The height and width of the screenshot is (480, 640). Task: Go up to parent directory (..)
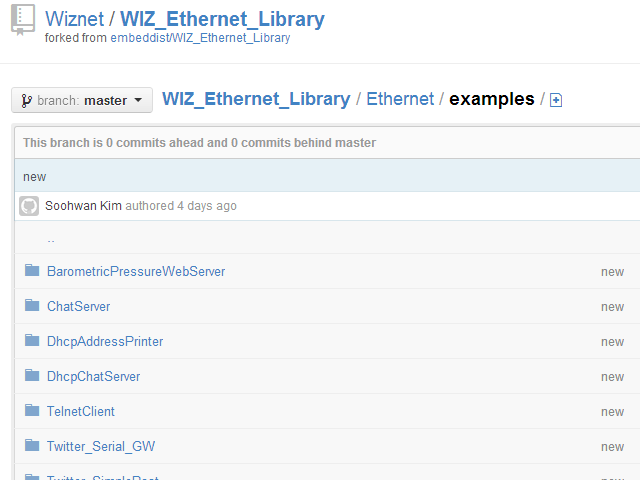point(51,240)
